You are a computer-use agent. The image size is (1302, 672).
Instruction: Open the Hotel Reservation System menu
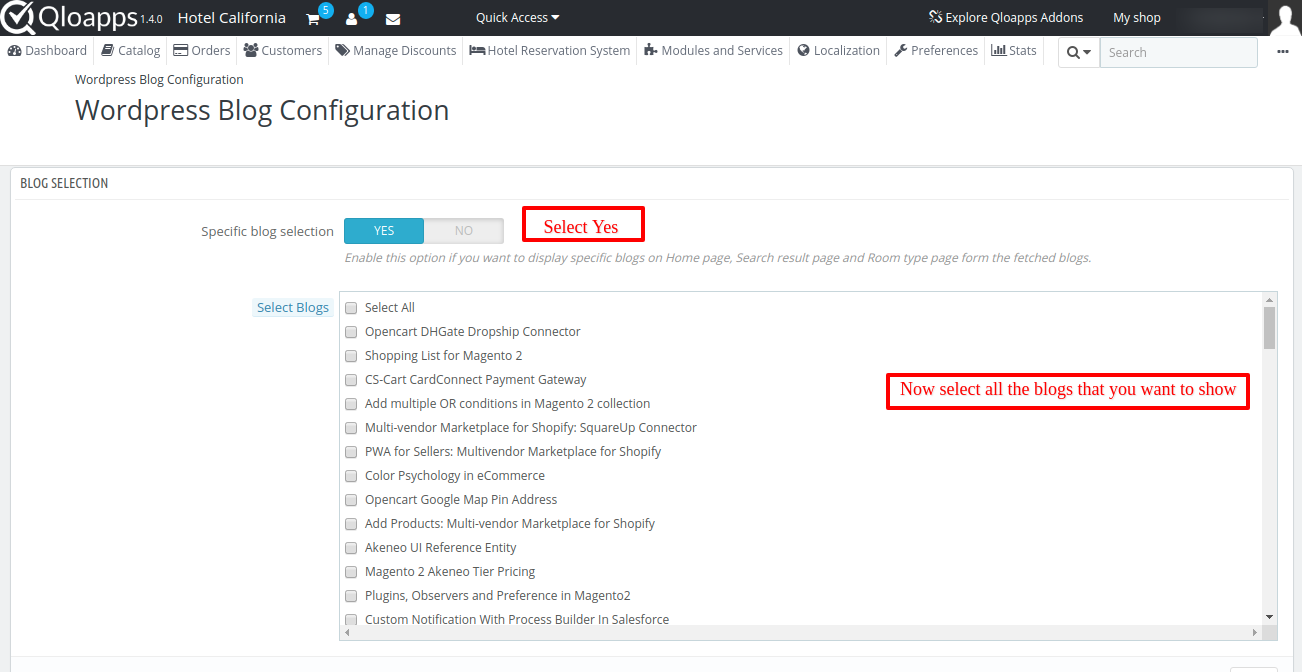click(x=550, y=50)
